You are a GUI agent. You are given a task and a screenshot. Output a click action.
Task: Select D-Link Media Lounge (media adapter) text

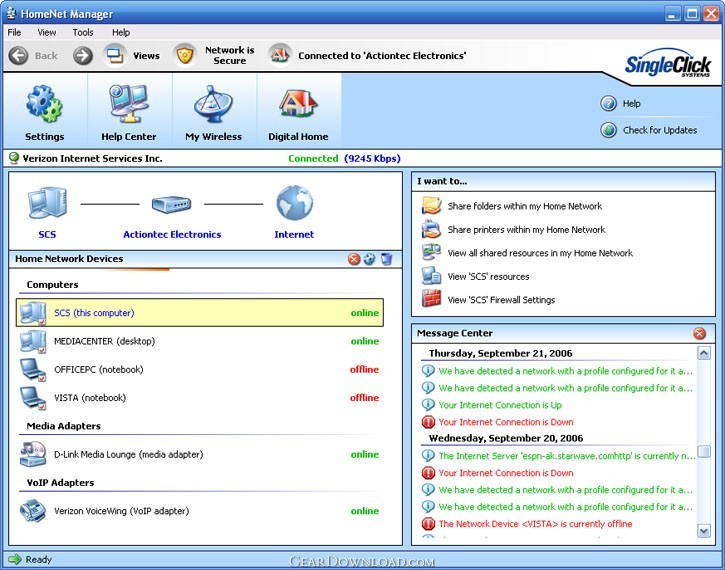[129, 454]
